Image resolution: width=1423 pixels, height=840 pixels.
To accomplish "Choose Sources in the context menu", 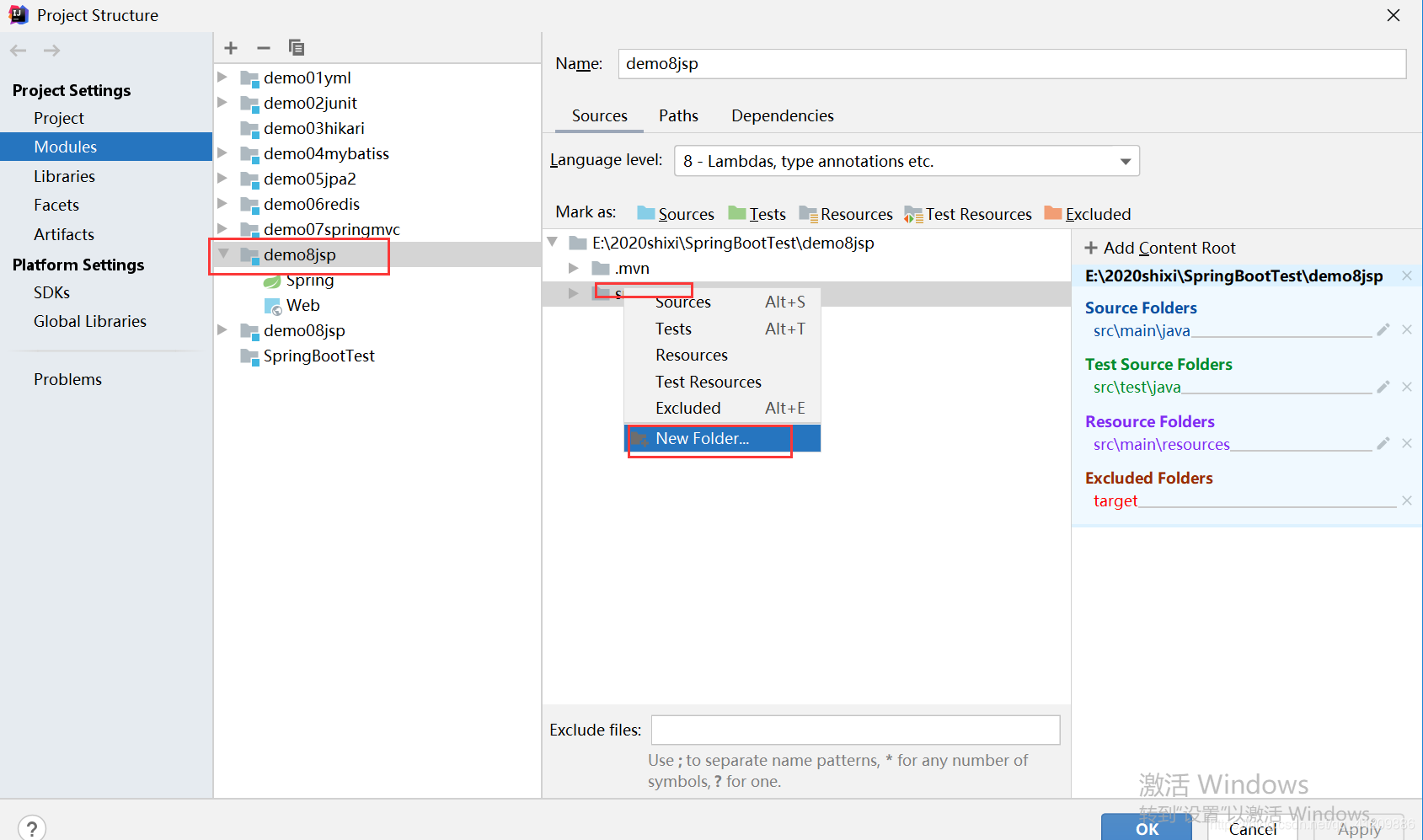I will click(x=722, y=302).
